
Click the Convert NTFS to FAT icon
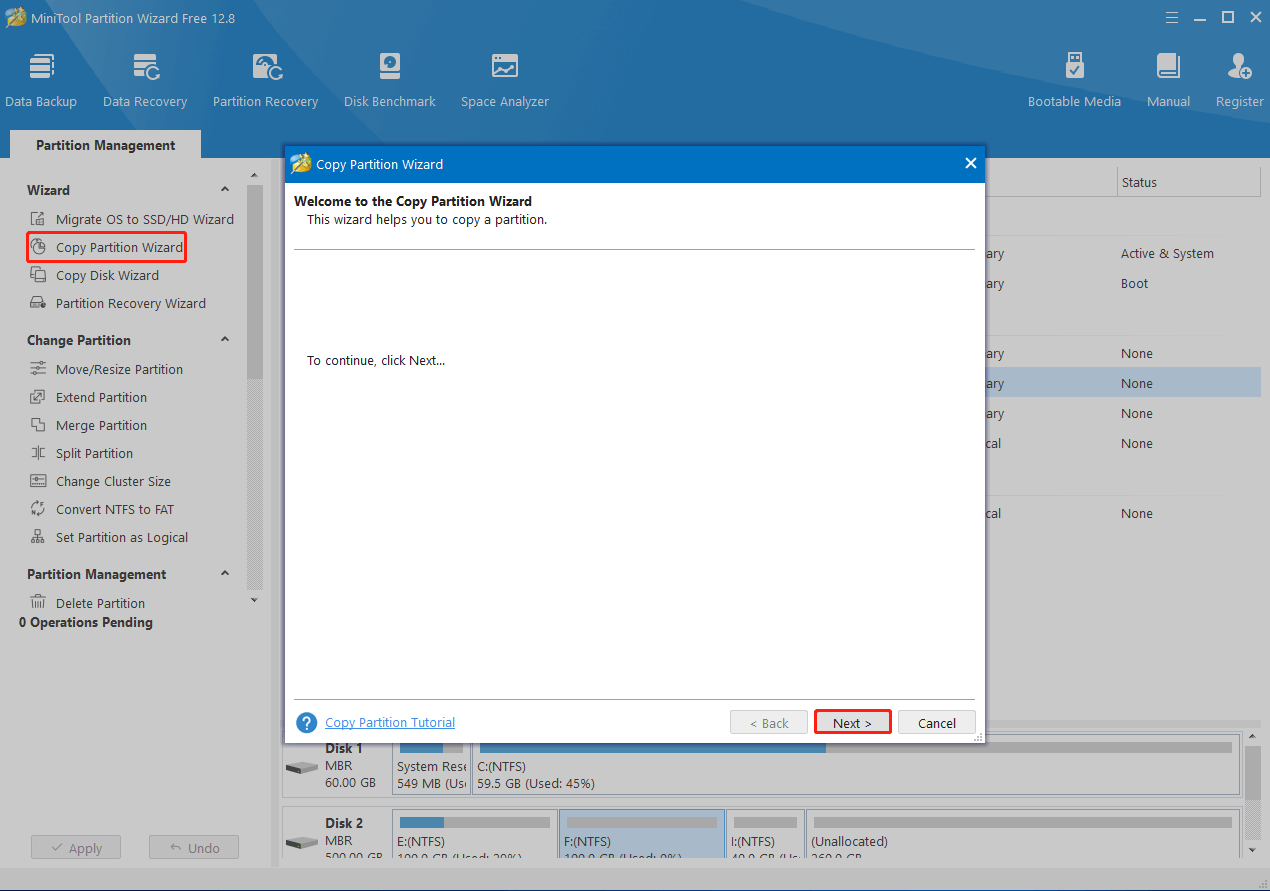point(37,509)
